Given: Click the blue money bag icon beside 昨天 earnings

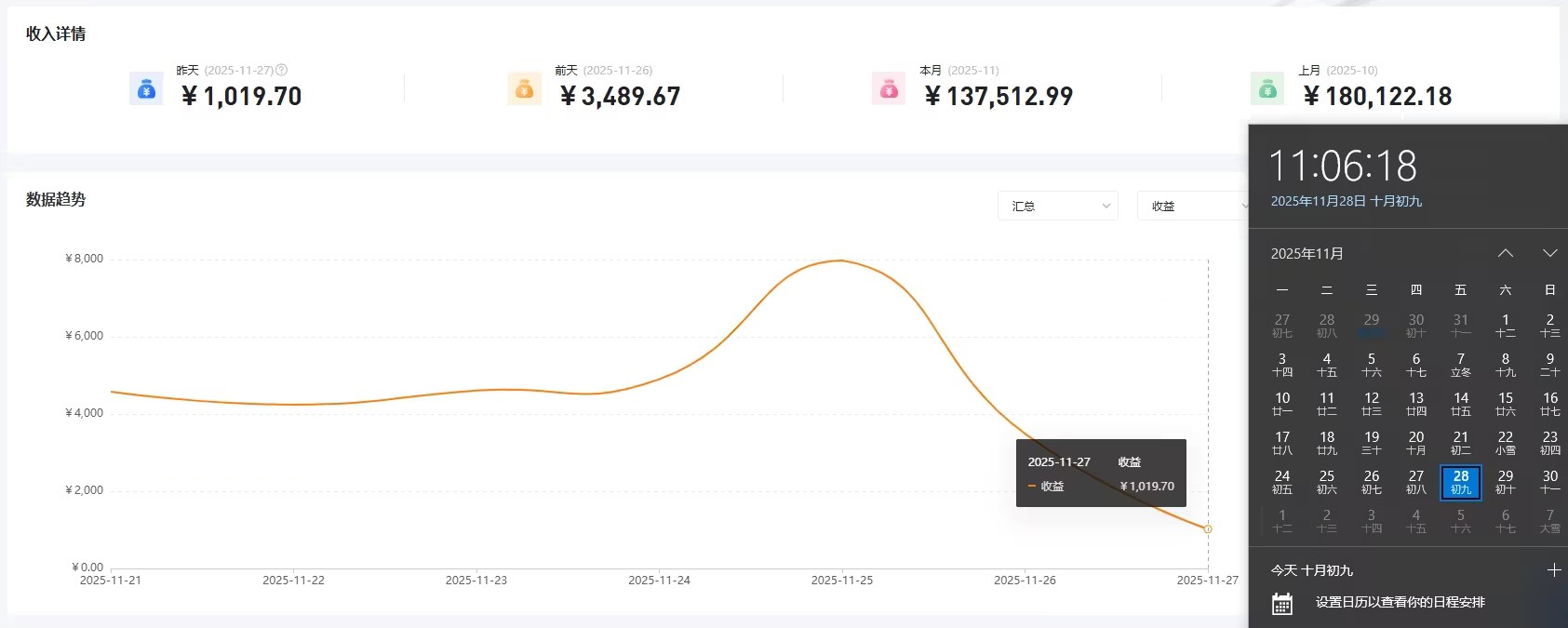Looking at the screenshot, I should click(x=146, y=90).
